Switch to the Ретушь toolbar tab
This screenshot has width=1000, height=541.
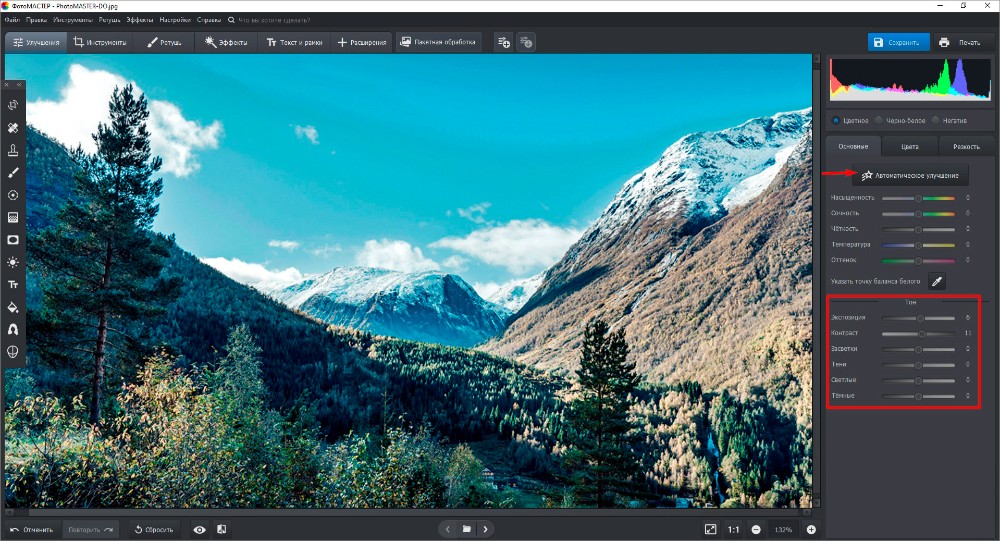164,42
